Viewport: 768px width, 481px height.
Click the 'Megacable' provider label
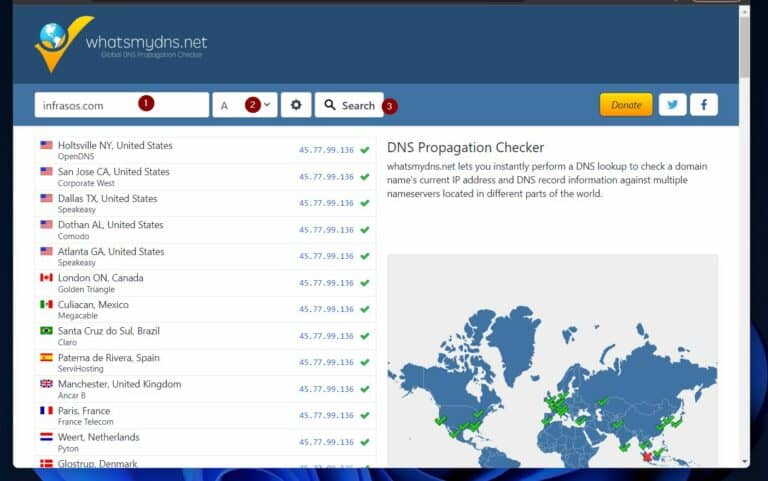77,316
